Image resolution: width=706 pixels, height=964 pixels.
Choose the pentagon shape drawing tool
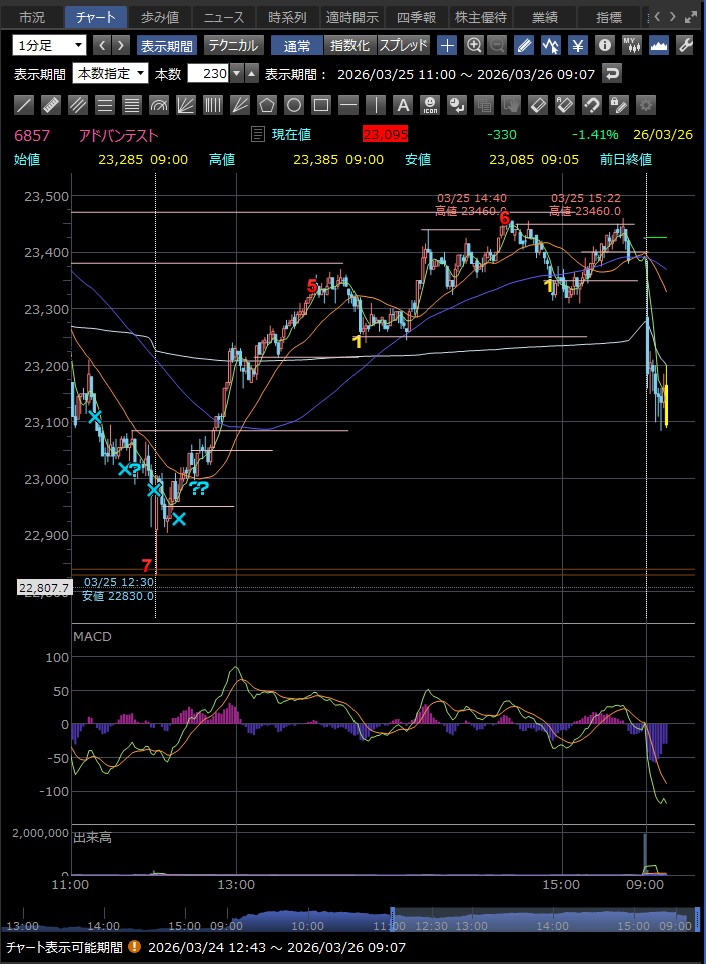point(267,105)
